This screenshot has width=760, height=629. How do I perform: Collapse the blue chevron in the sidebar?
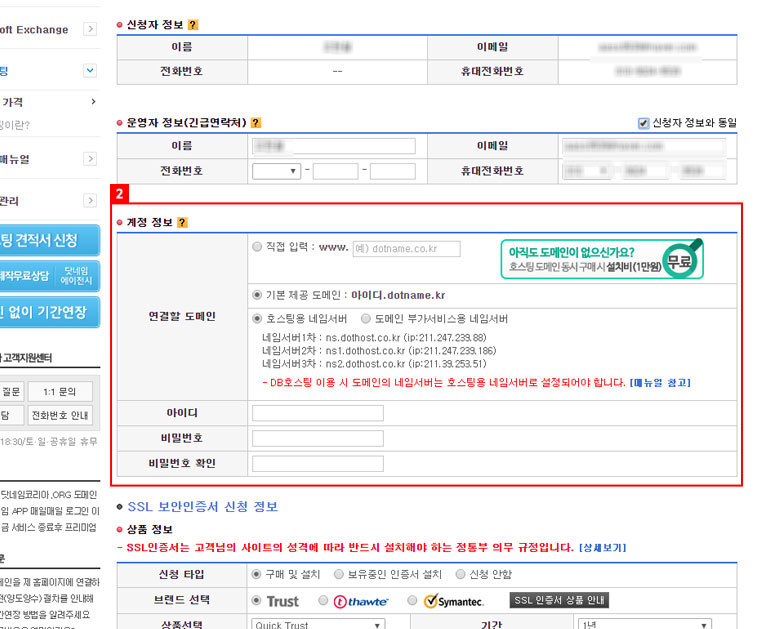[x=90, y=70]
